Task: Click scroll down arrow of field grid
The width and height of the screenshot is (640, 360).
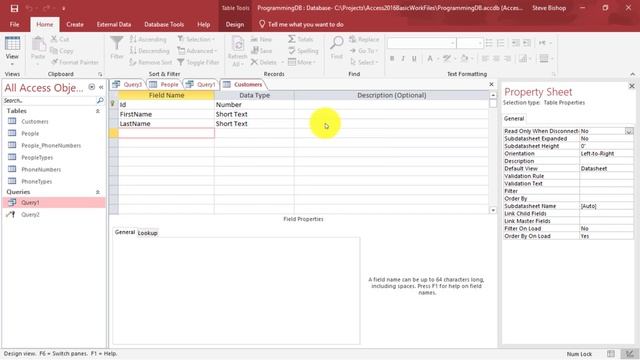Action: click(493, 210)
